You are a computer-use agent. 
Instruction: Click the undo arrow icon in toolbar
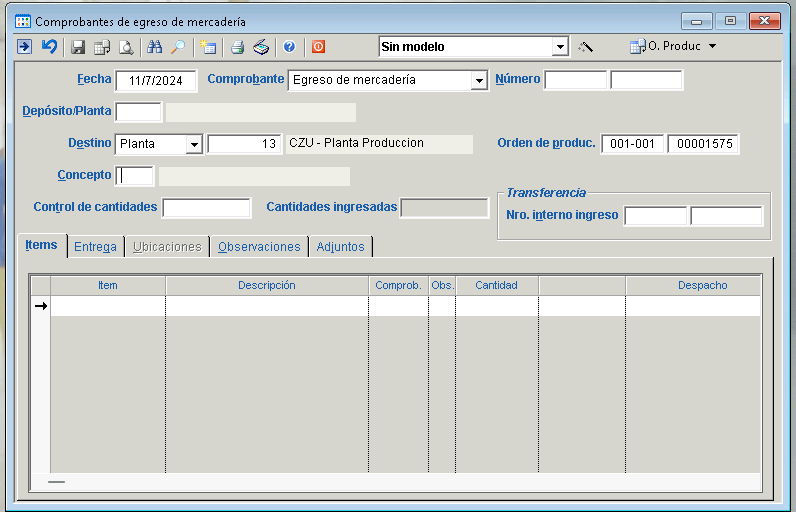(48, 47)
